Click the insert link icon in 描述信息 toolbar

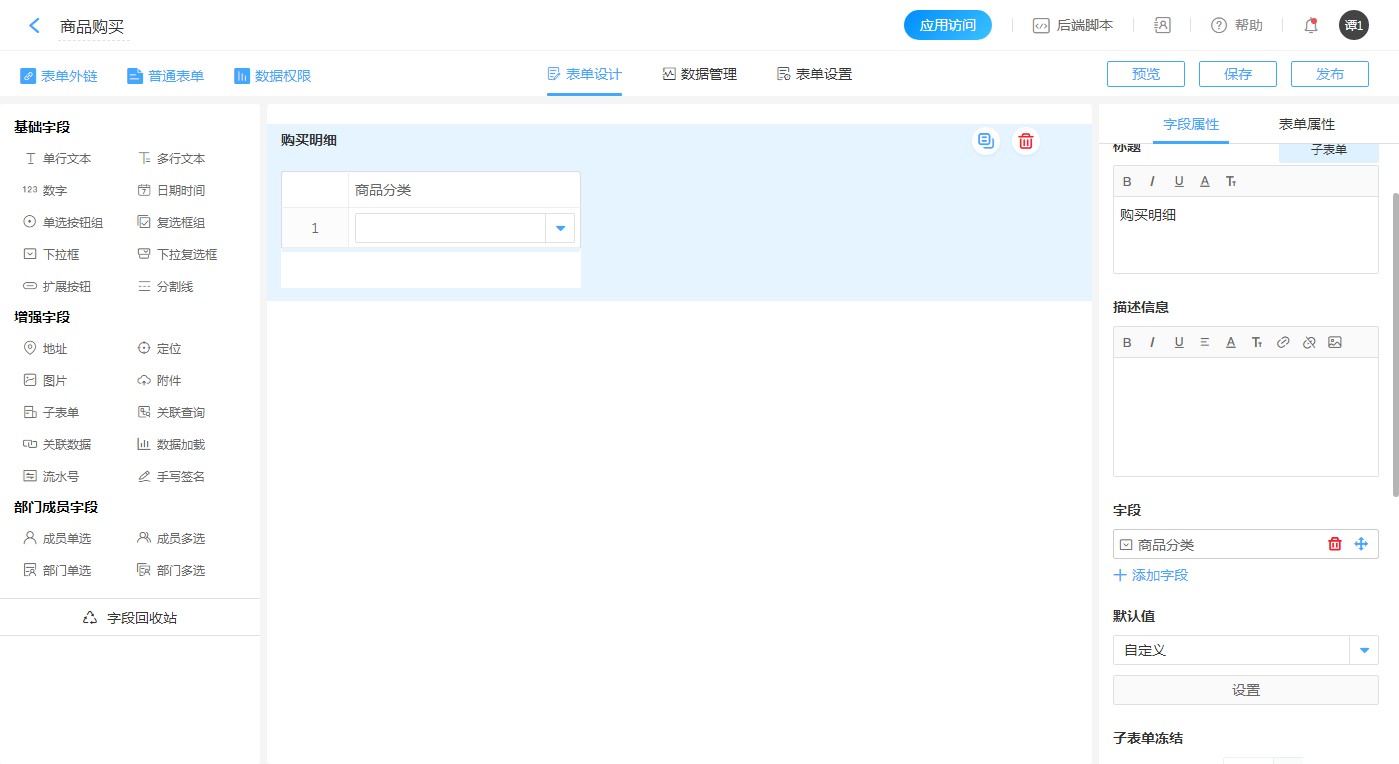tap(1283, 342)
